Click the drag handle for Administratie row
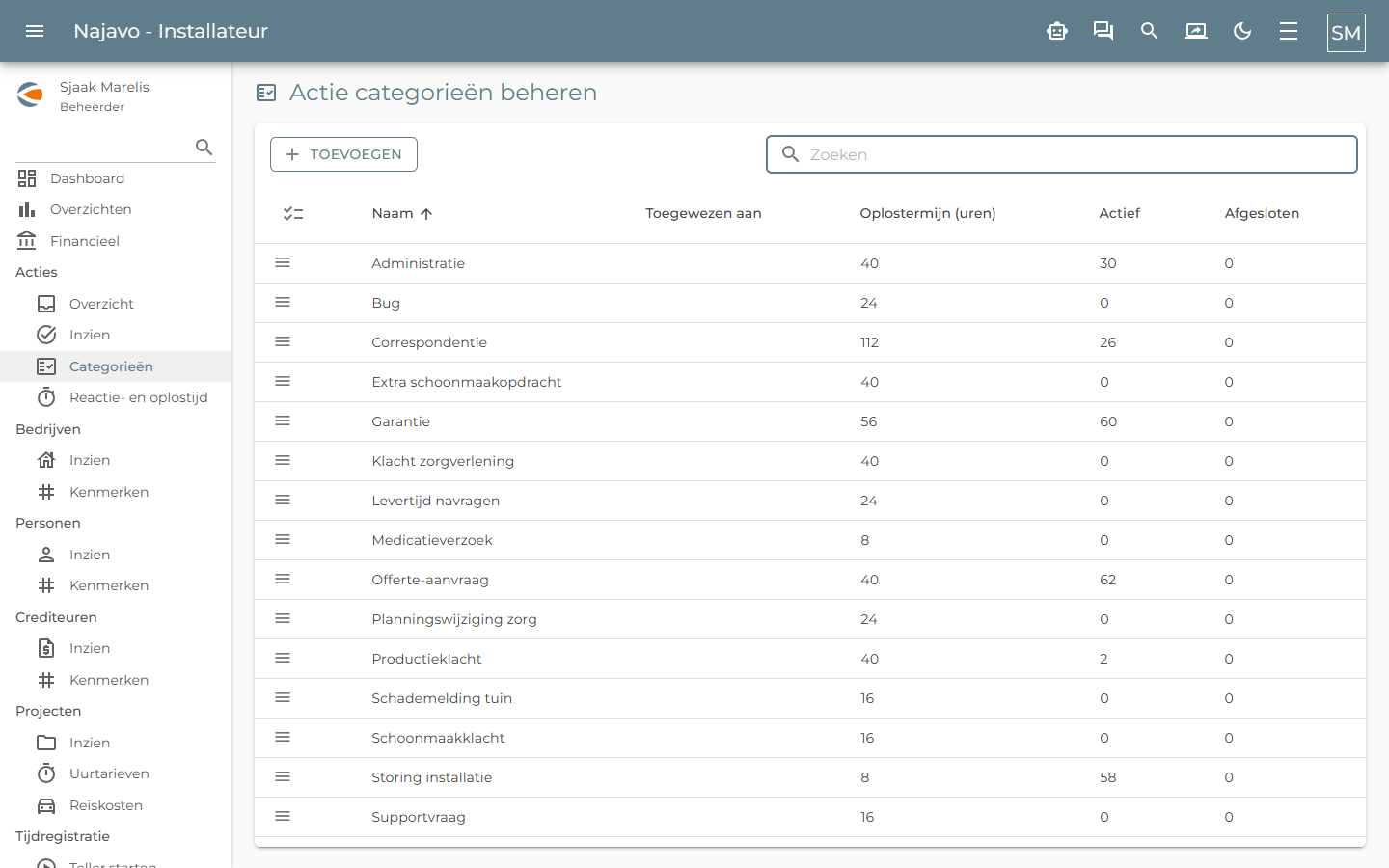 (x=283, y=262)
